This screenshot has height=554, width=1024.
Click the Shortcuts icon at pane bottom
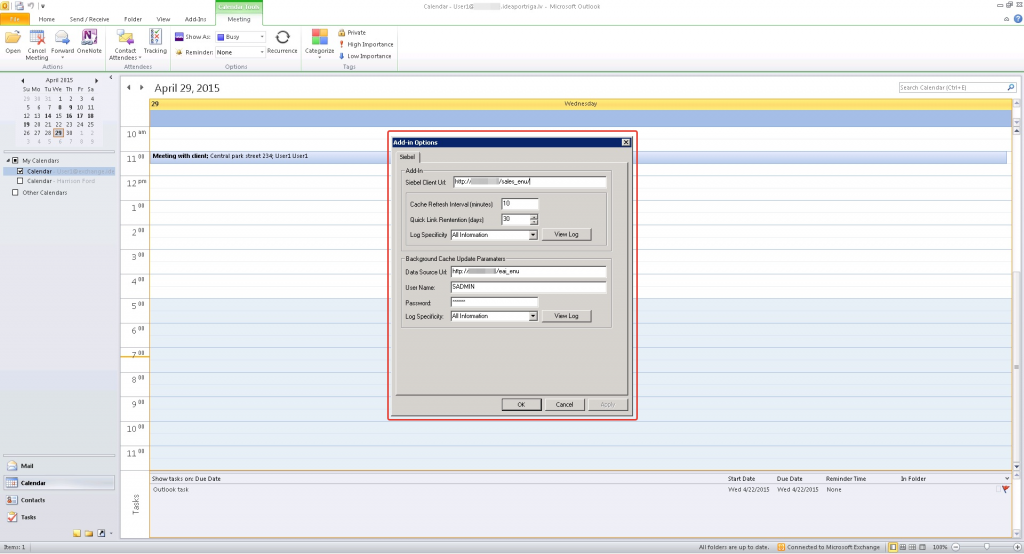click(x=101, y=533)
